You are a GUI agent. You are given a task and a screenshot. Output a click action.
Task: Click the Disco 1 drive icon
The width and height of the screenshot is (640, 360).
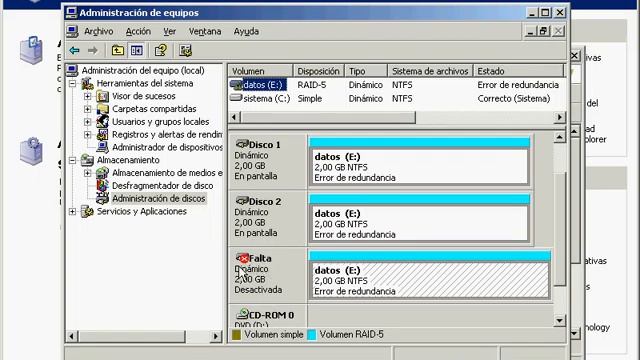click(x=242, y=144)
